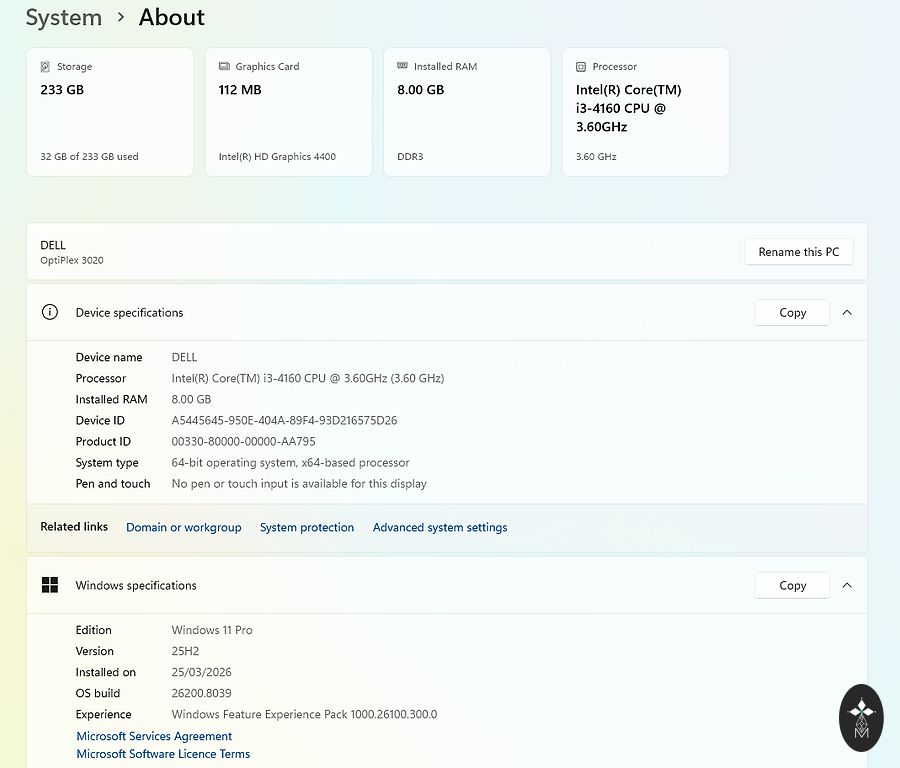
Task: Open the System protection link
Action: tap(307, 527)
